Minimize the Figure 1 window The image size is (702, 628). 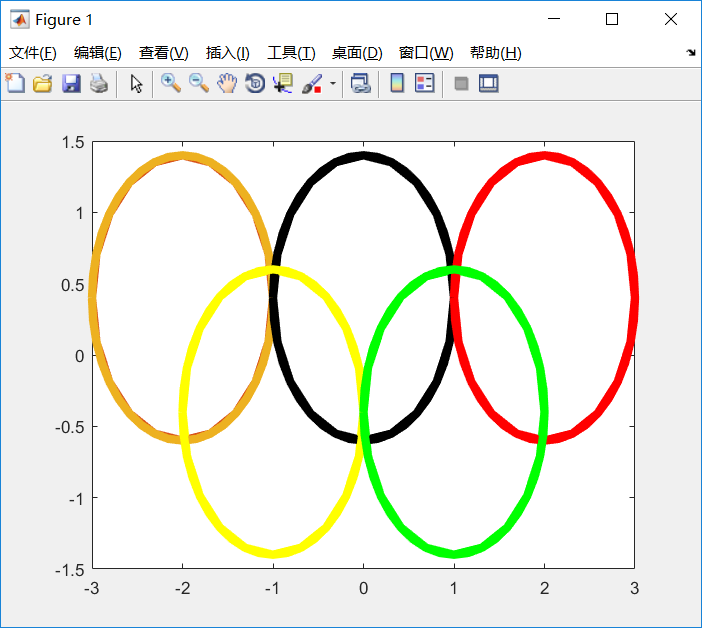click(x=554, y=19)
